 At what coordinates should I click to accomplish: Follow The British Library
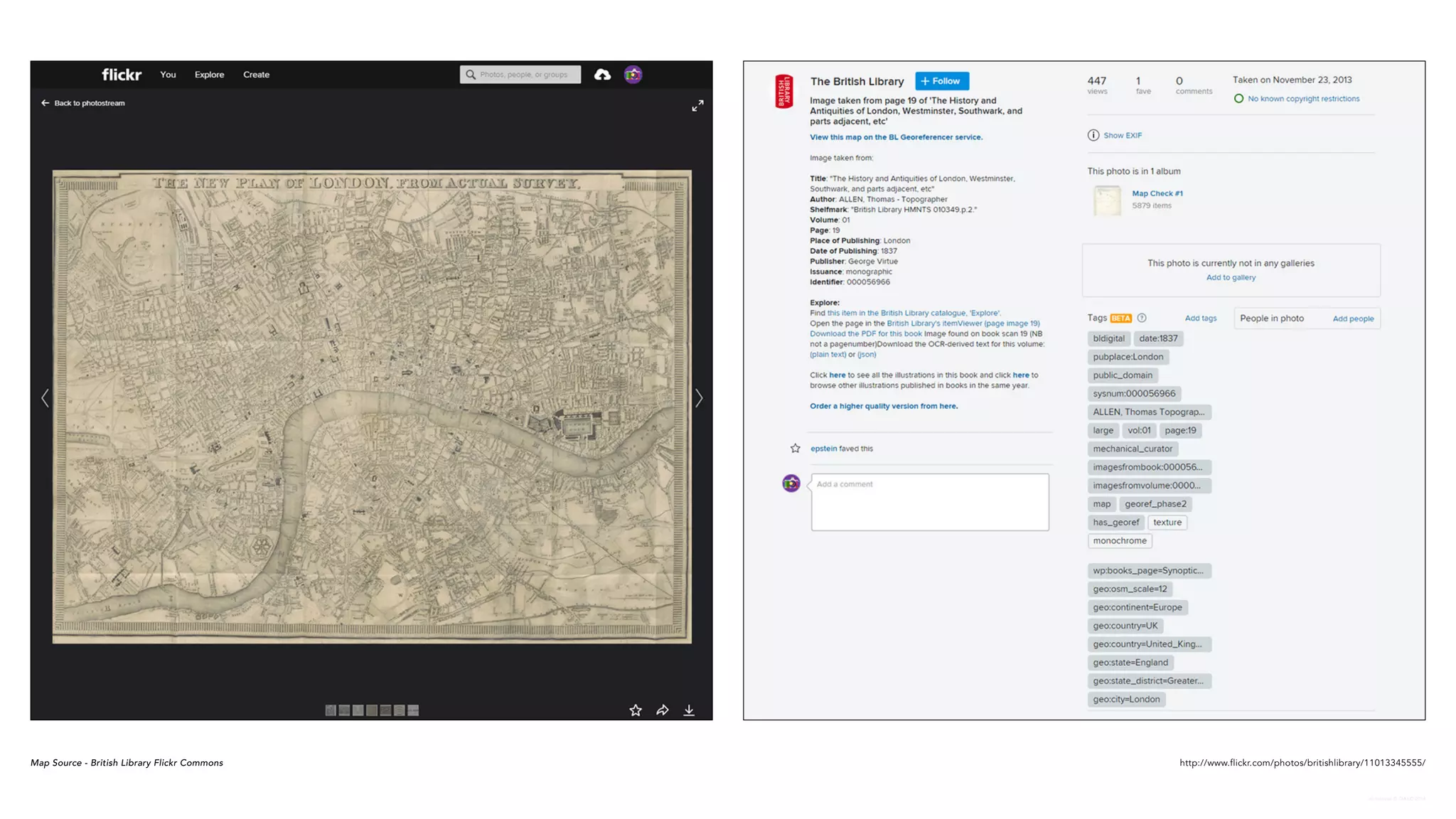click(x=941, y=81)
